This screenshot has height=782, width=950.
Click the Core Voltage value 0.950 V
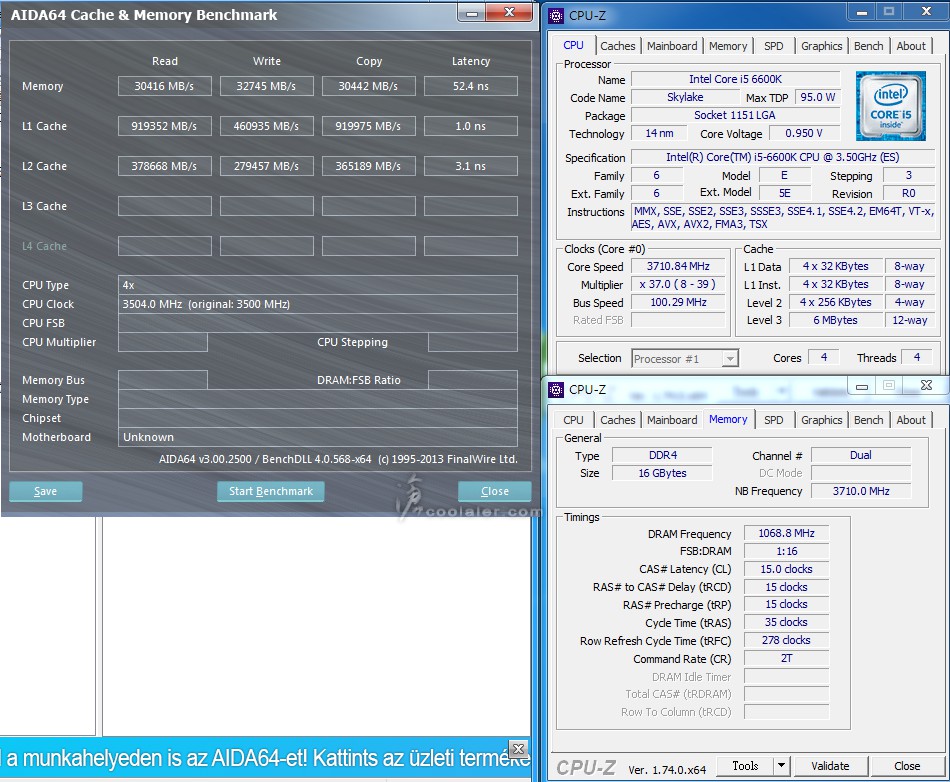804,133
